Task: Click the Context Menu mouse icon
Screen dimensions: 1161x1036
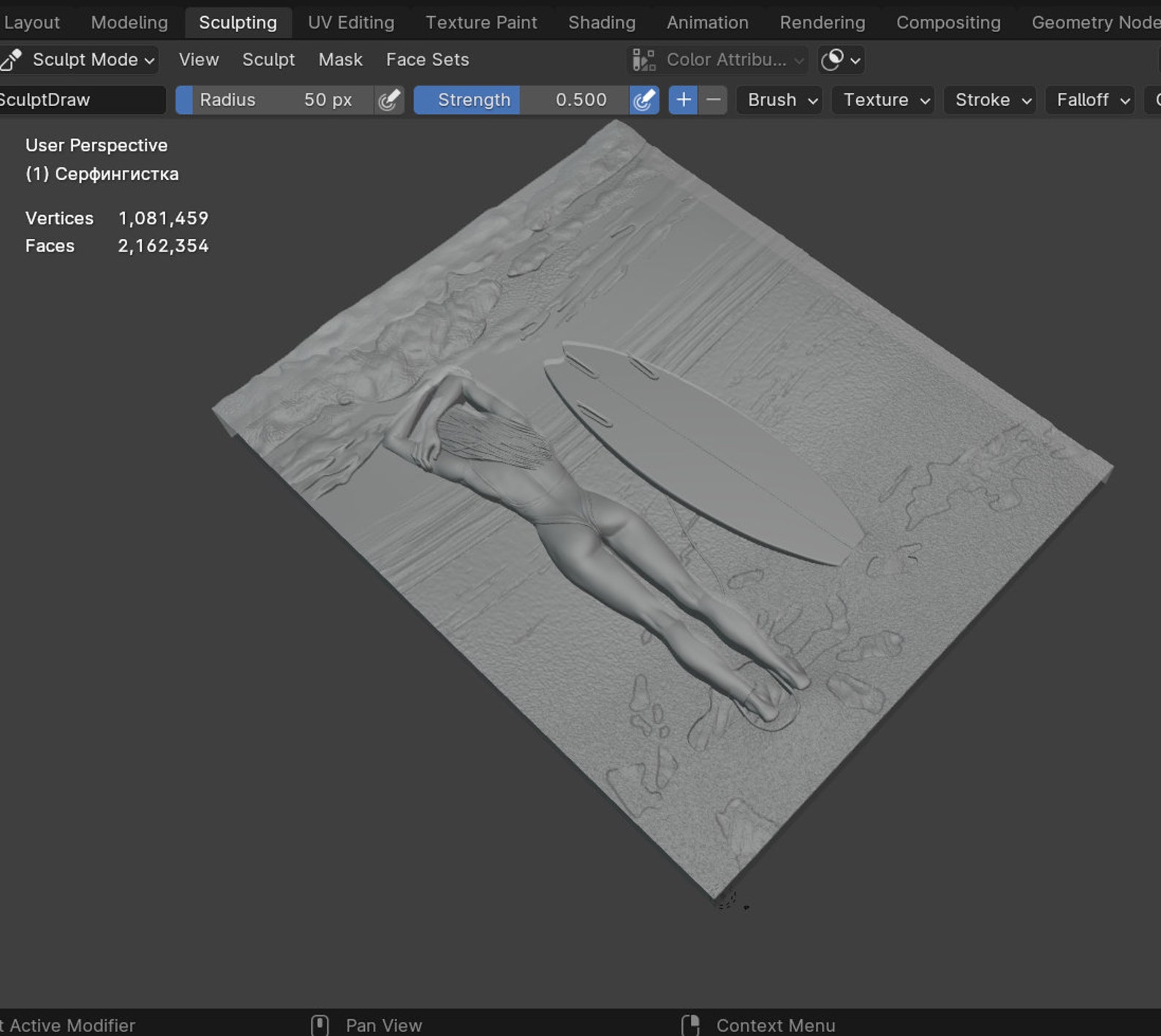Action: click(691, 1025)
